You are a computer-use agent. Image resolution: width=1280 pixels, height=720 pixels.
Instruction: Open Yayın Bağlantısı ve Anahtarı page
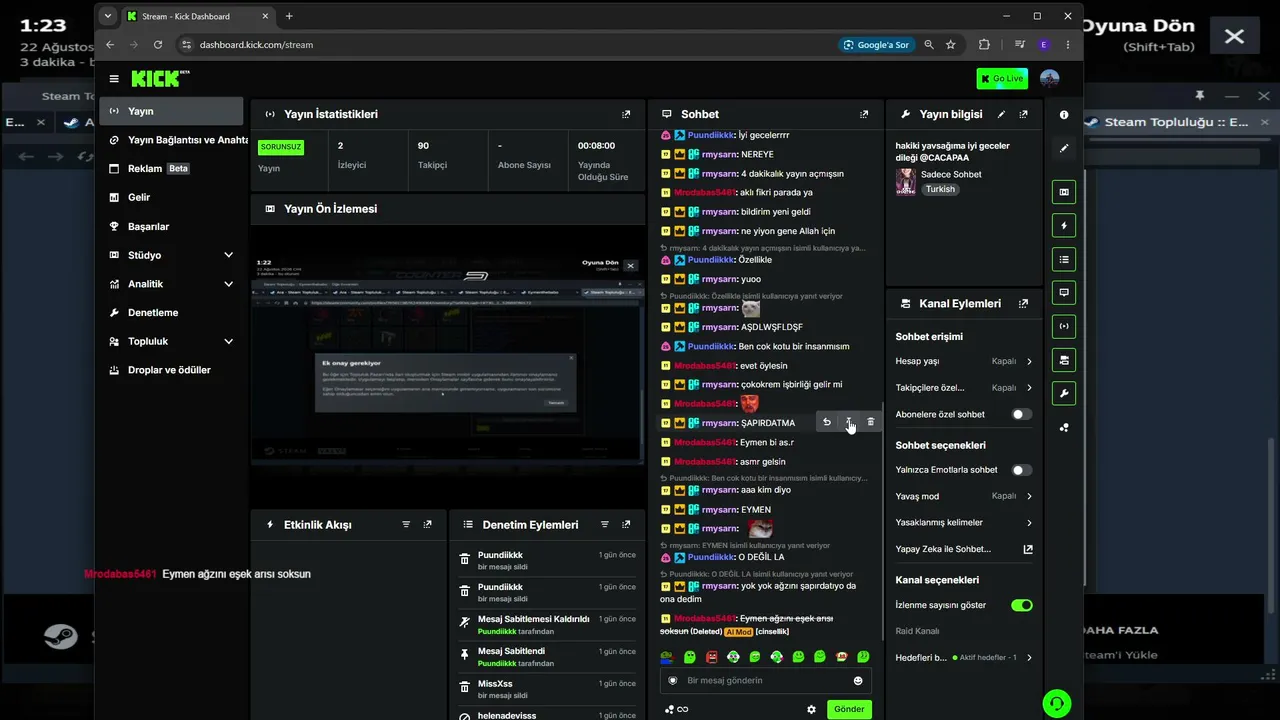[x=171, y=140]
